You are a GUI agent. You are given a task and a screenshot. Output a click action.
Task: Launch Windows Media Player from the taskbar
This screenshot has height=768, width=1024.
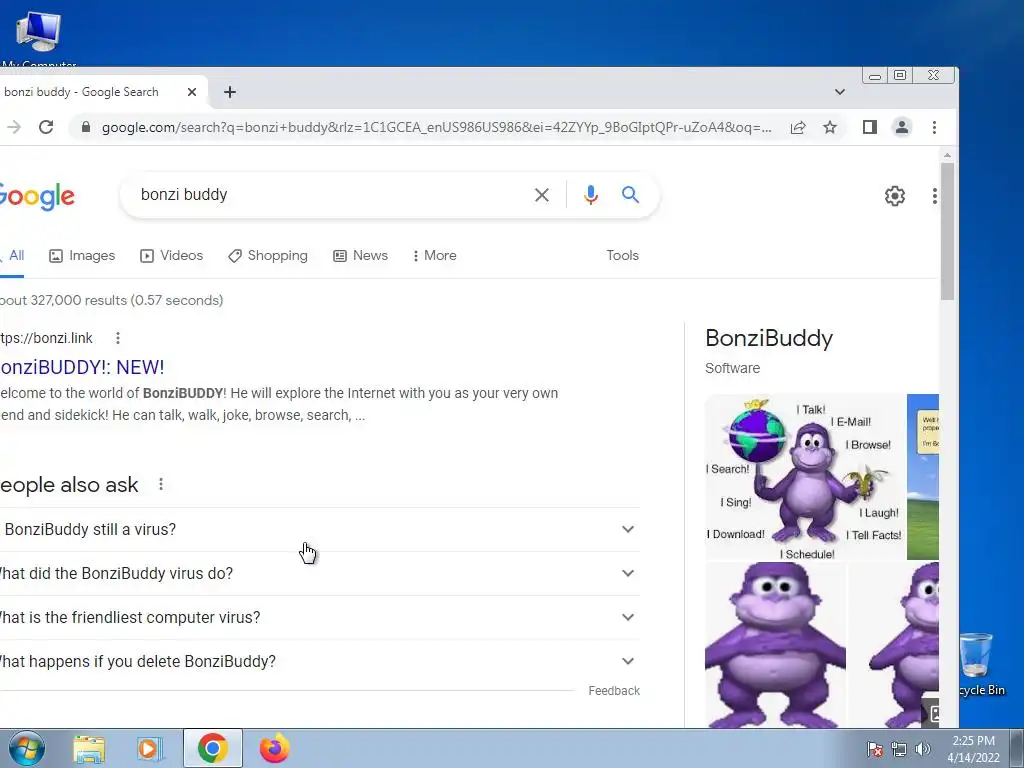click(x=150, y=749)
